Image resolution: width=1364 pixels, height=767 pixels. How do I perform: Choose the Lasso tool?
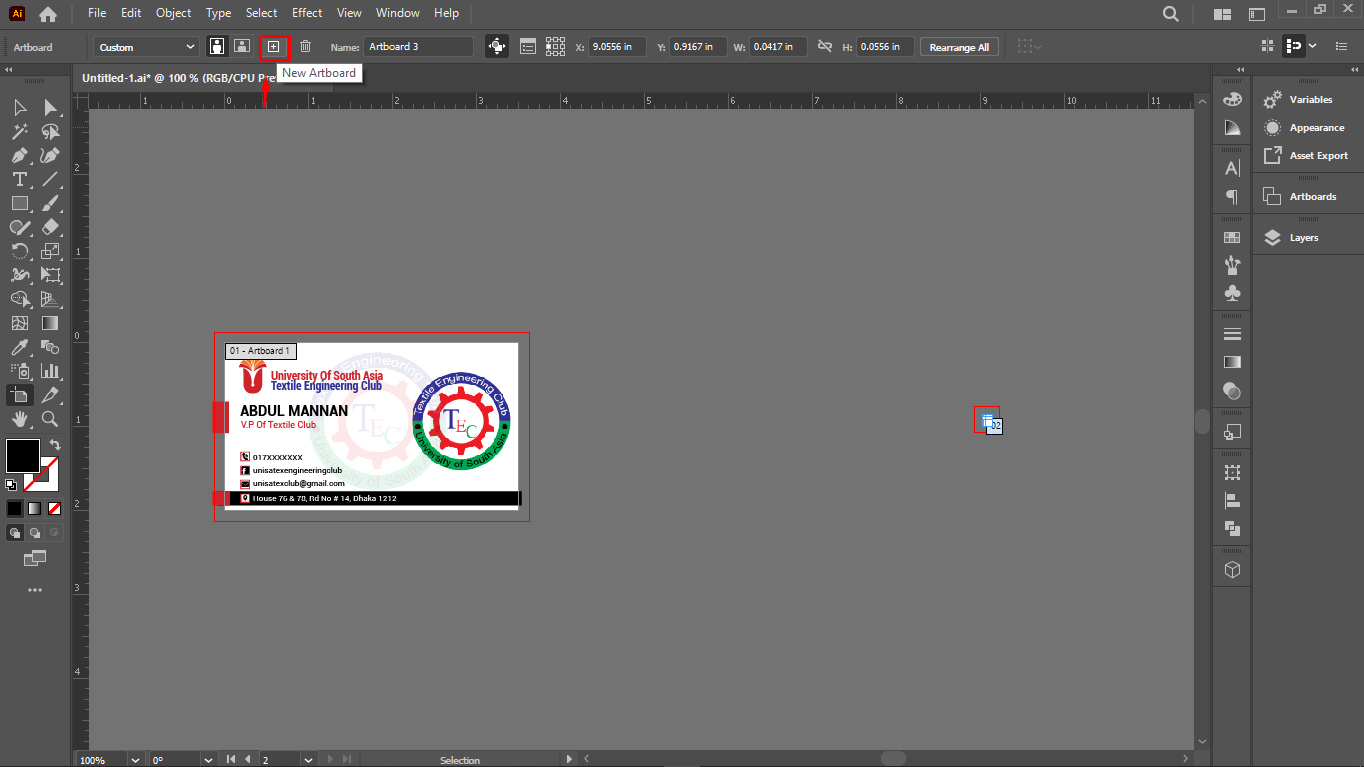coord(50,131)
